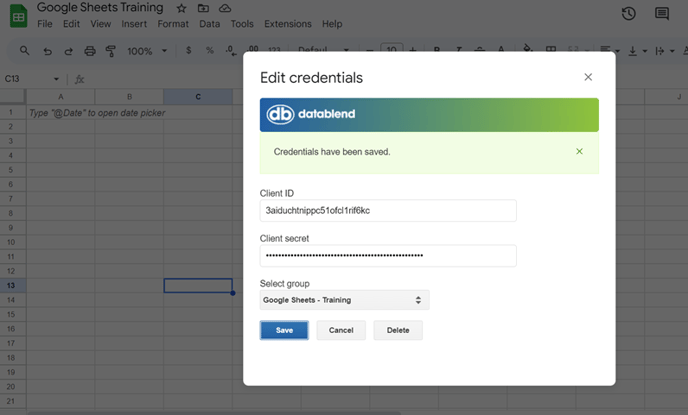Select row 21 header
688x415 pixels.
(13, 401)
